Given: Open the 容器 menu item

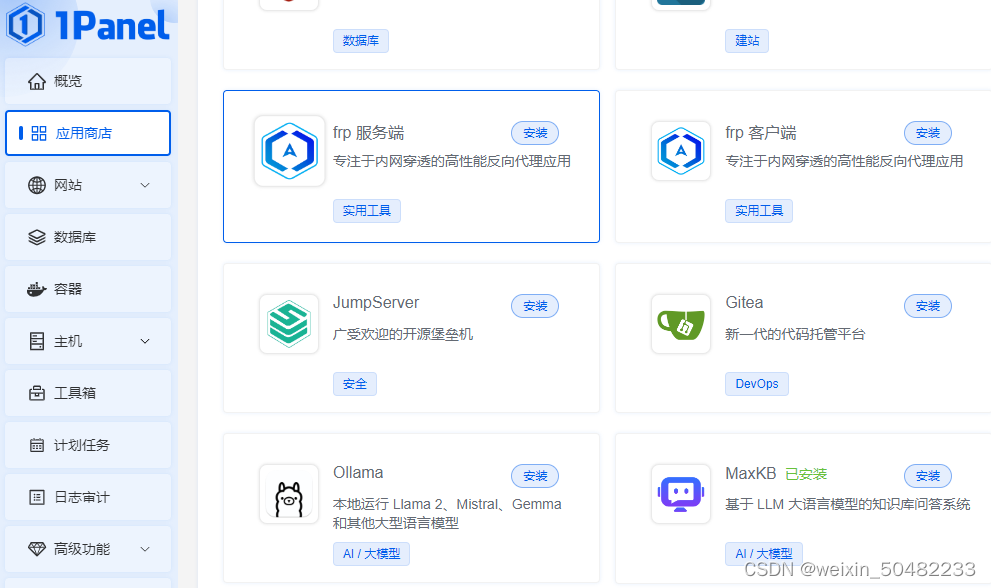Looking at the screenshot, I should [88, 289].
